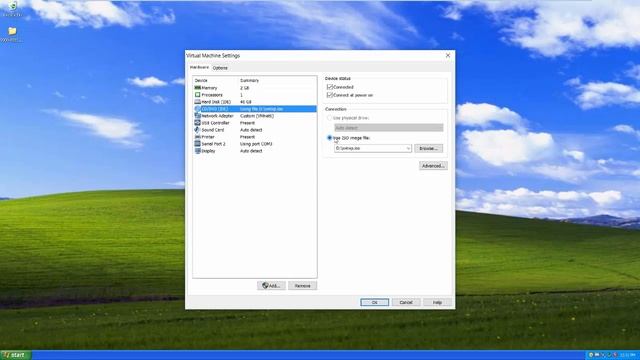Select the USB Controller icon
Screen dimensions: 640x360
click(198, 123)
